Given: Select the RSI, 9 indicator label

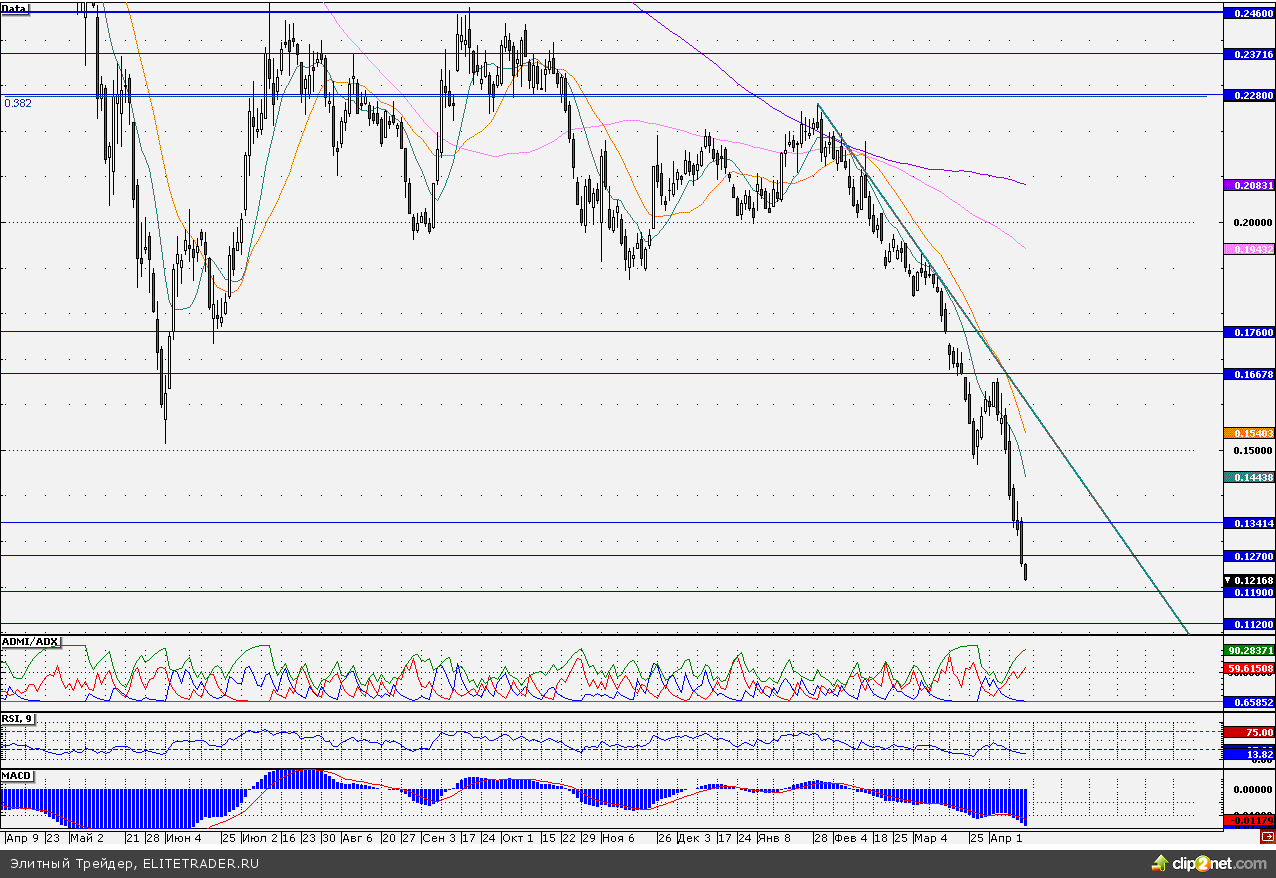Looking at the screenshot, I should click(x=17, y=717).
